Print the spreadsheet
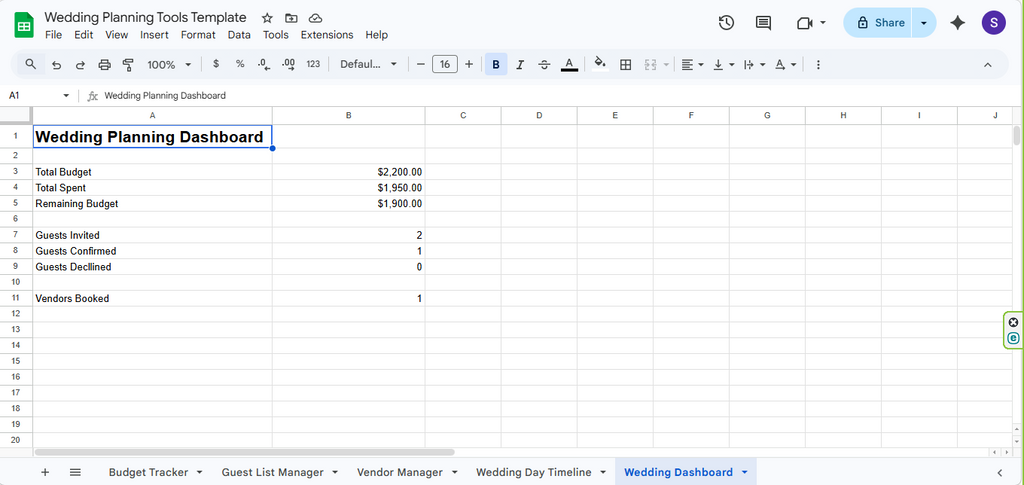The height and width of the screenshot is (485, 1024). 104,65
